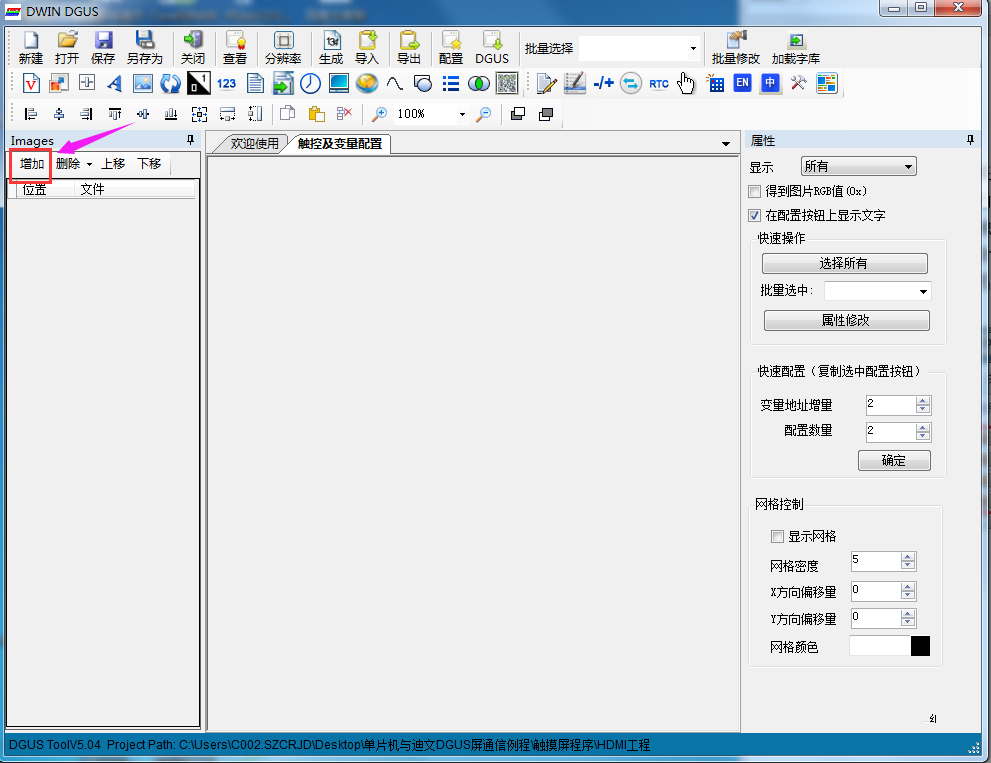Click 增加 in the Images panel
Viewport: 991px width, 763px height.
32,164
